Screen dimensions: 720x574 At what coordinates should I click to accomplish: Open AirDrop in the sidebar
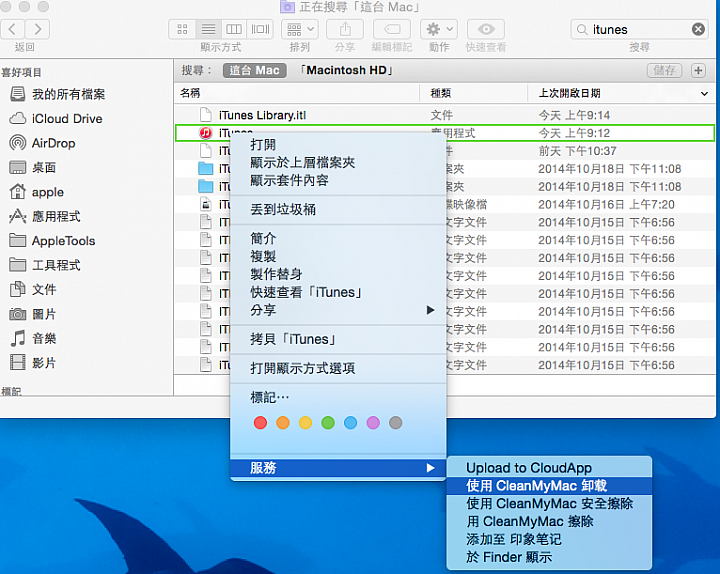click(42, 143)
